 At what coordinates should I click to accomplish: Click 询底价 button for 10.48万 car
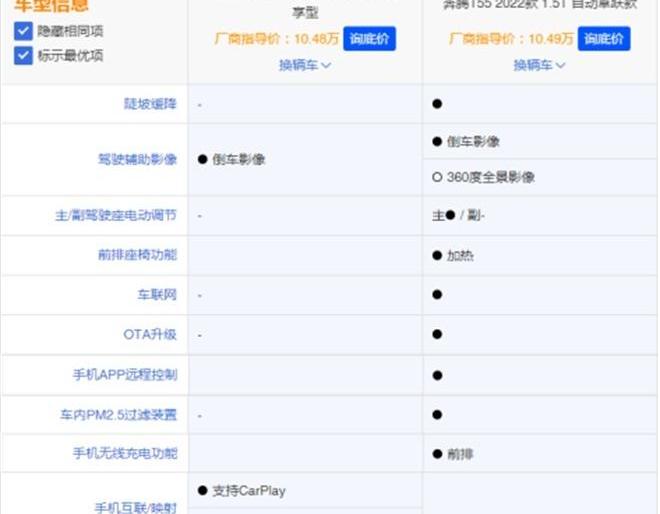369,39
